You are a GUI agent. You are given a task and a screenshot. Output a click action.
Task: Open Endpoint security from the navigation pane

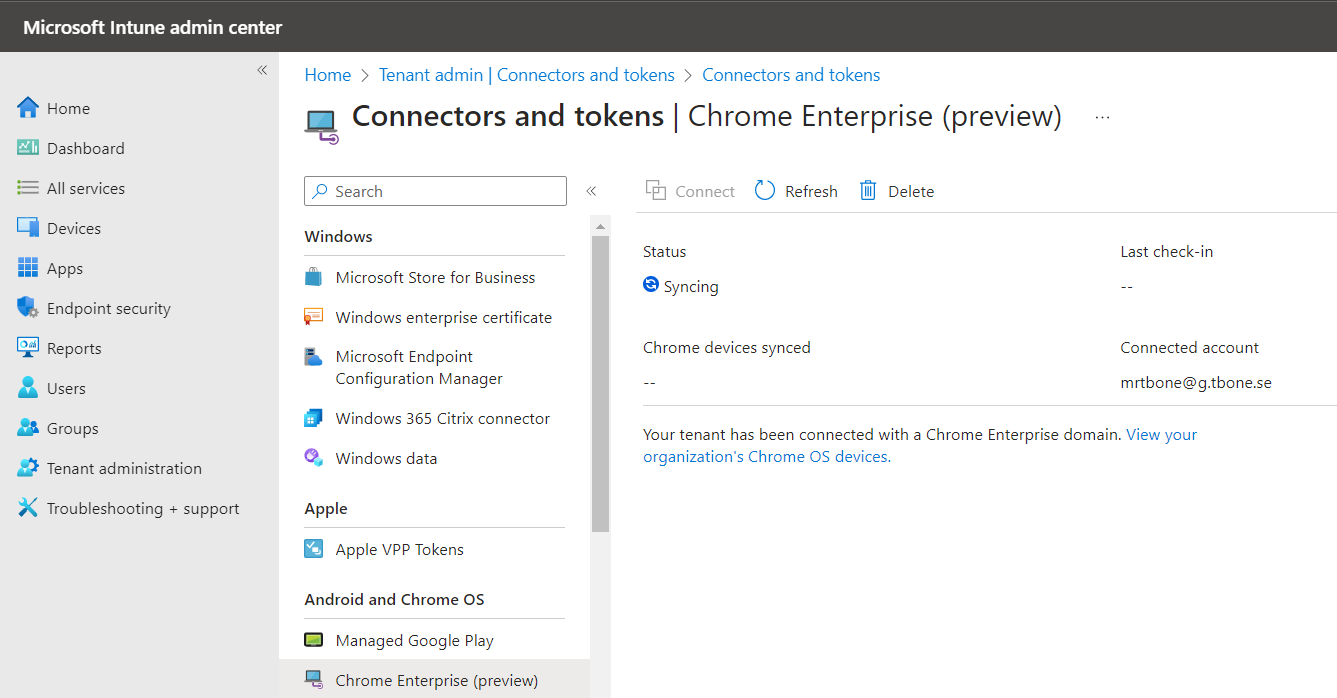point(108,308)
